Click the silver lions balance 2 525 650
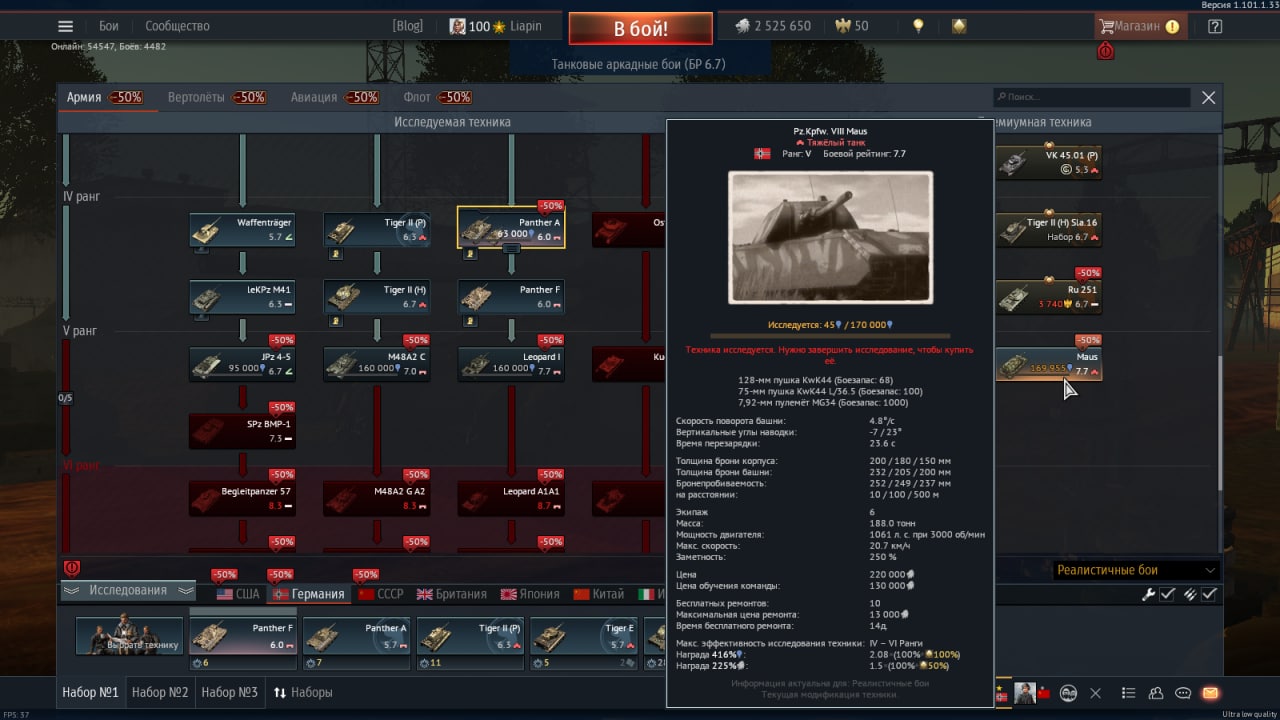 [x=773, y=26]
